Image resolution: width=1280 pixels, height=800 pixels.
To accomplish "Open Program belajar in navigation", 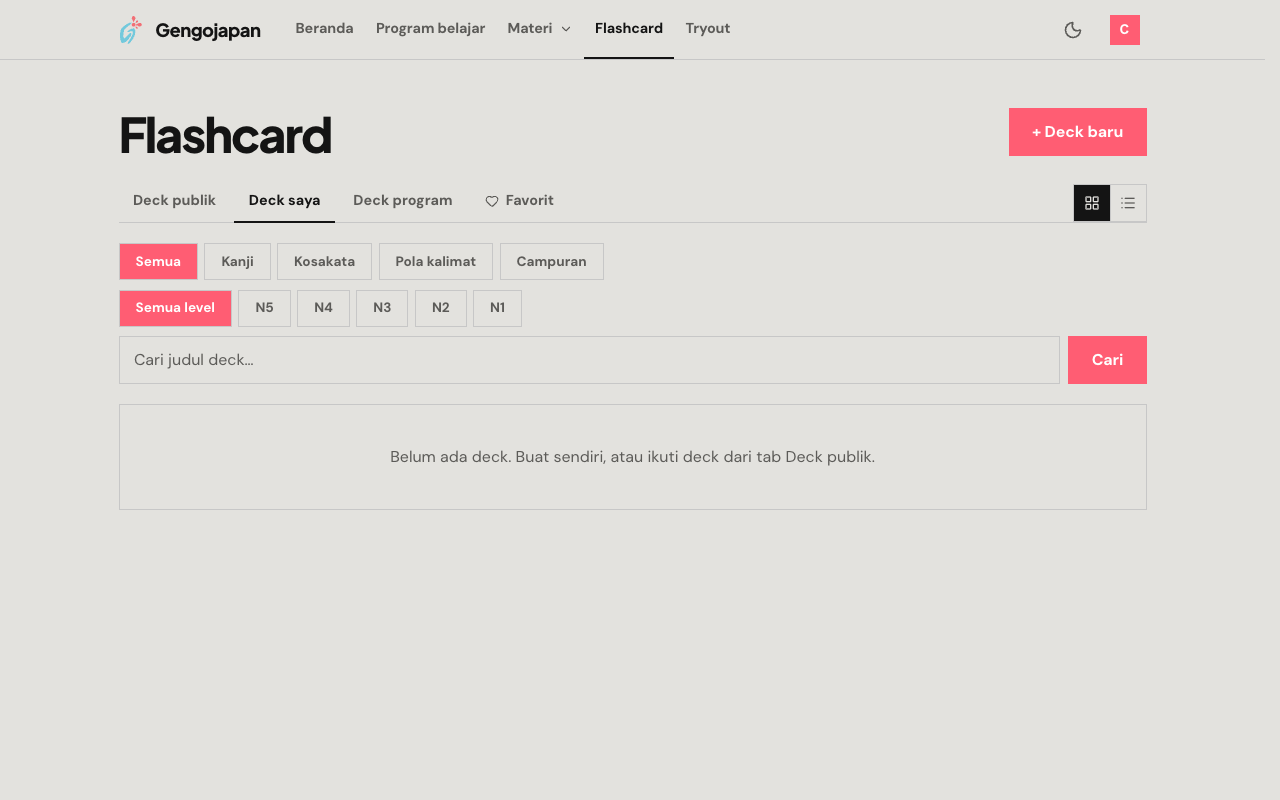I will [x=430, y=29].
